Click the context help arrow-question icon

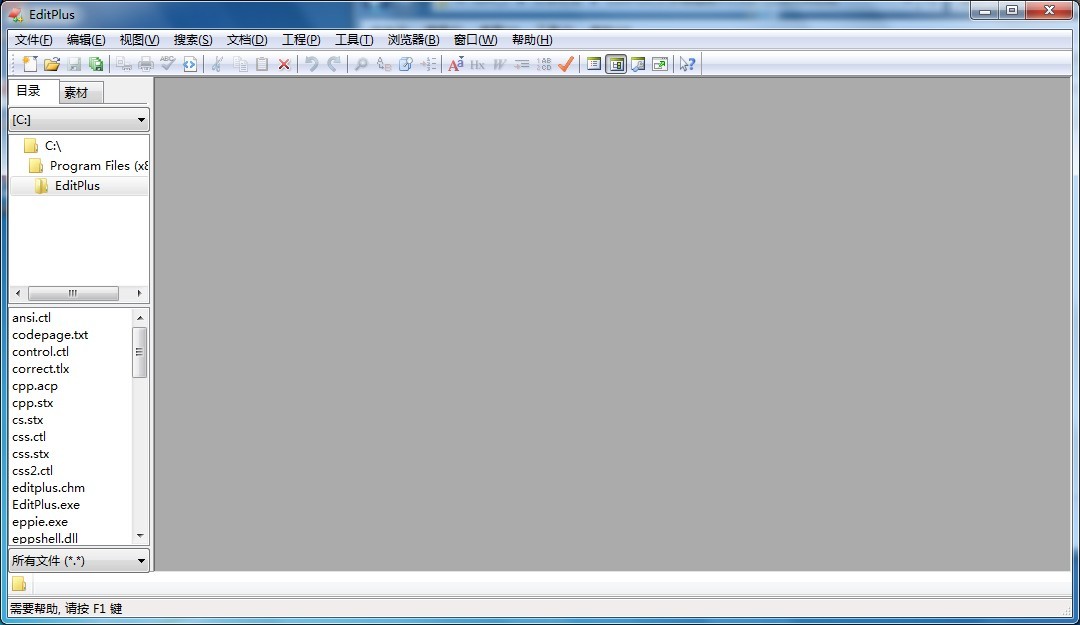click(687, 64)
